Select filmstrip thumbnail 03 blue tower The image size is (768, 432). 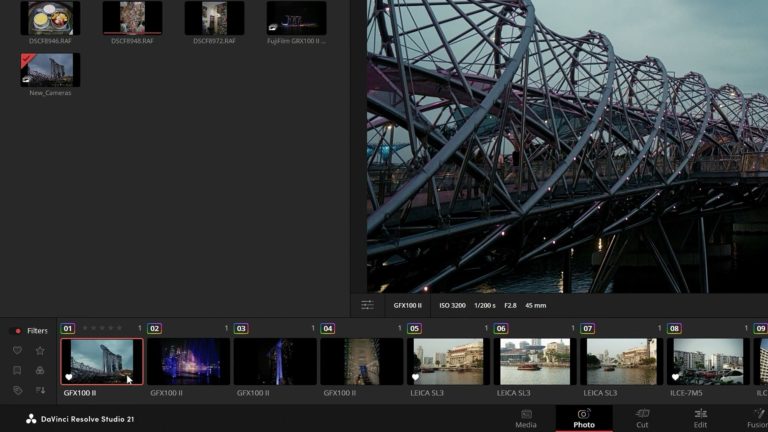(275, 361)
